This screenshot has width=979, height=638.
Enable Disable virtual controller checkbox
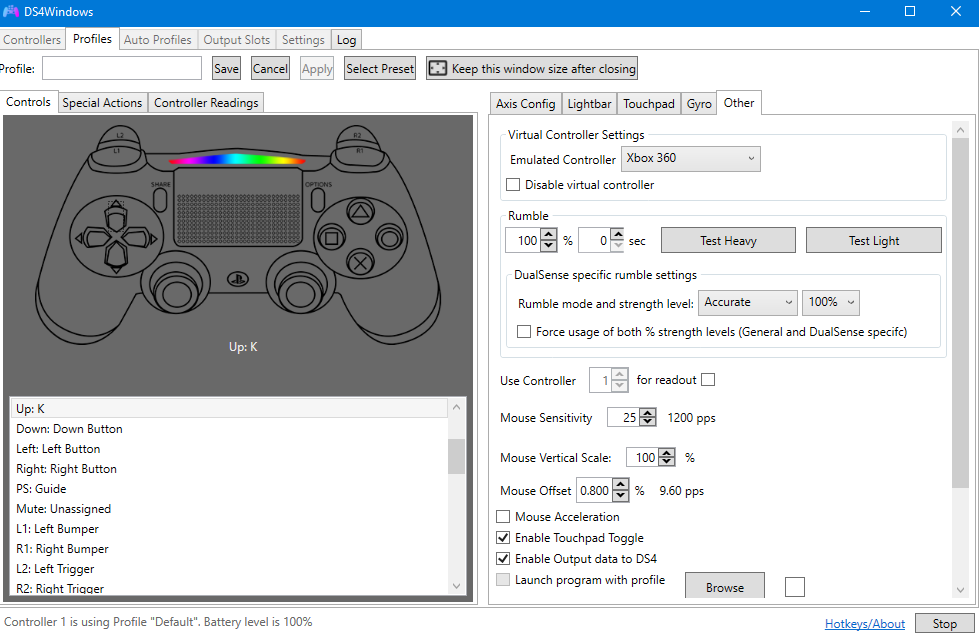pyautogui.click(x=513, y=185)
